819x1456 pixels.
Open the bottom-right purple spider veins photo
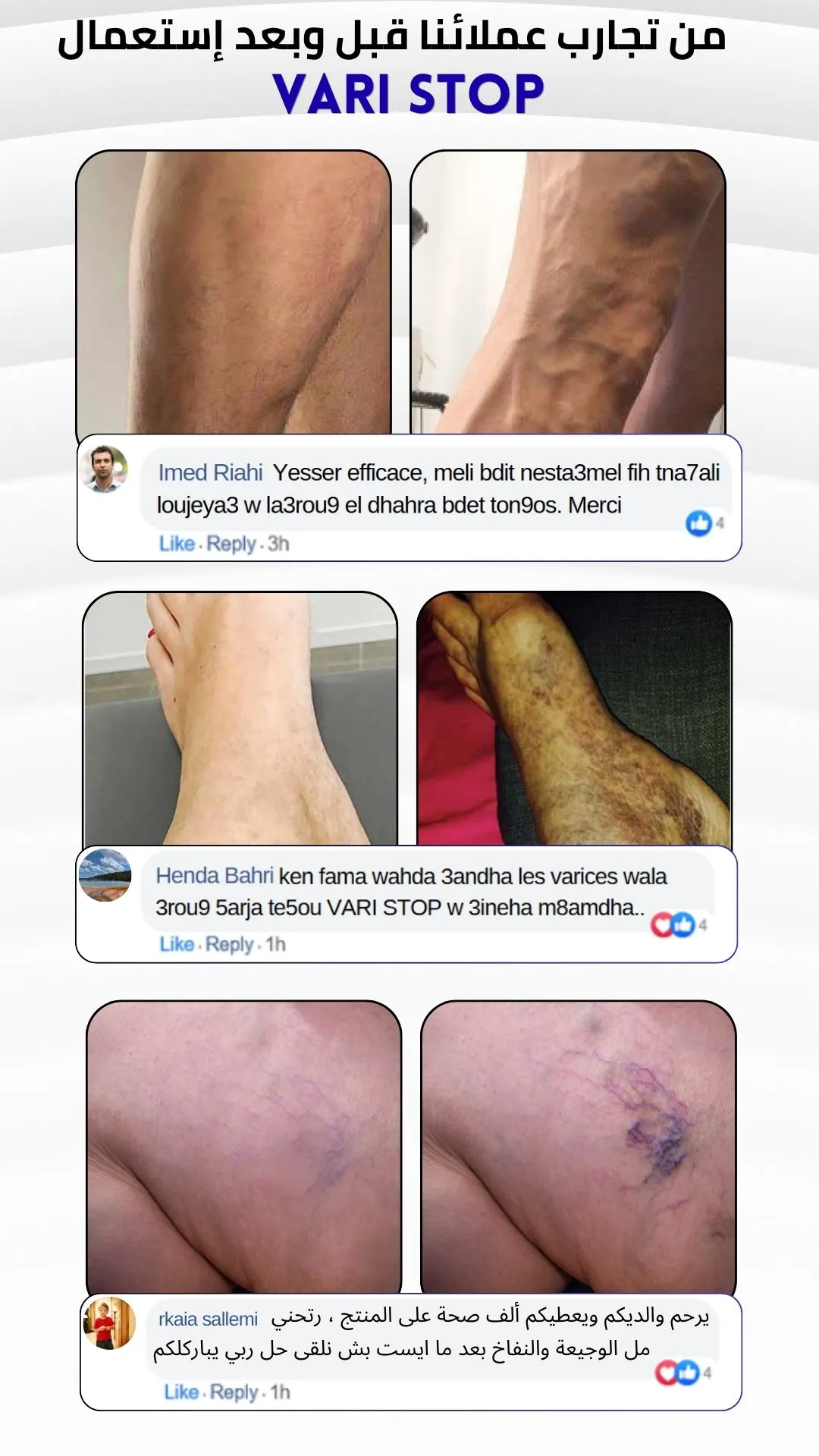point(578,1147)
